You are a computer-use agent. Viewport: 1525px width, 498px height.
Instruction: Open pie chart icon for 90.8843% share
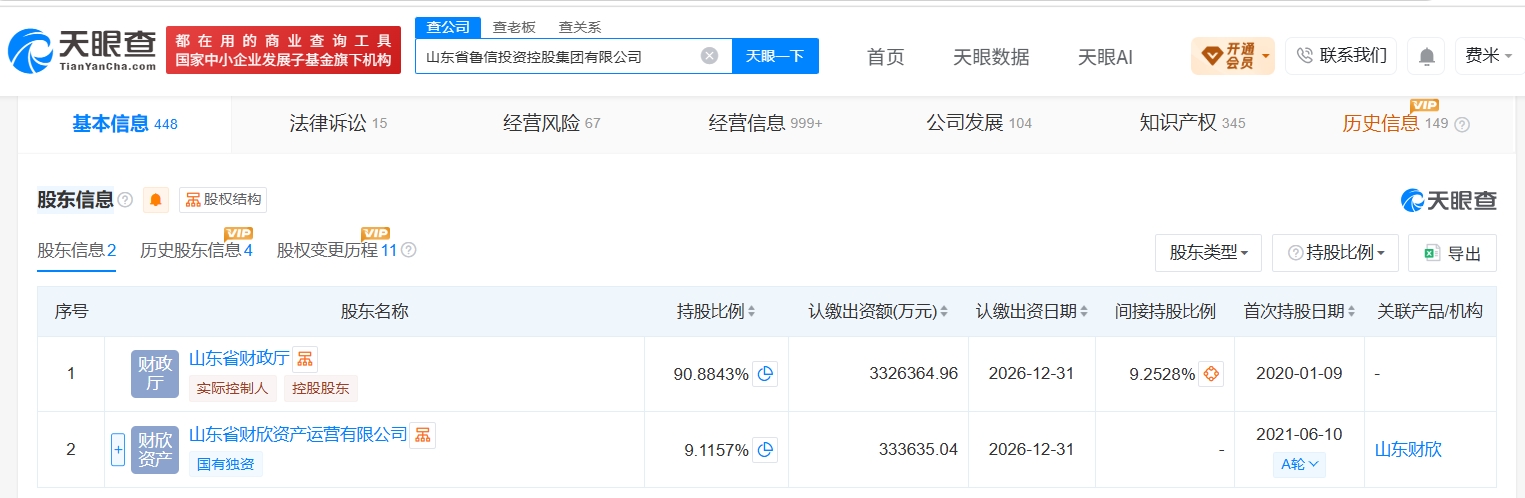coord(765,375)
